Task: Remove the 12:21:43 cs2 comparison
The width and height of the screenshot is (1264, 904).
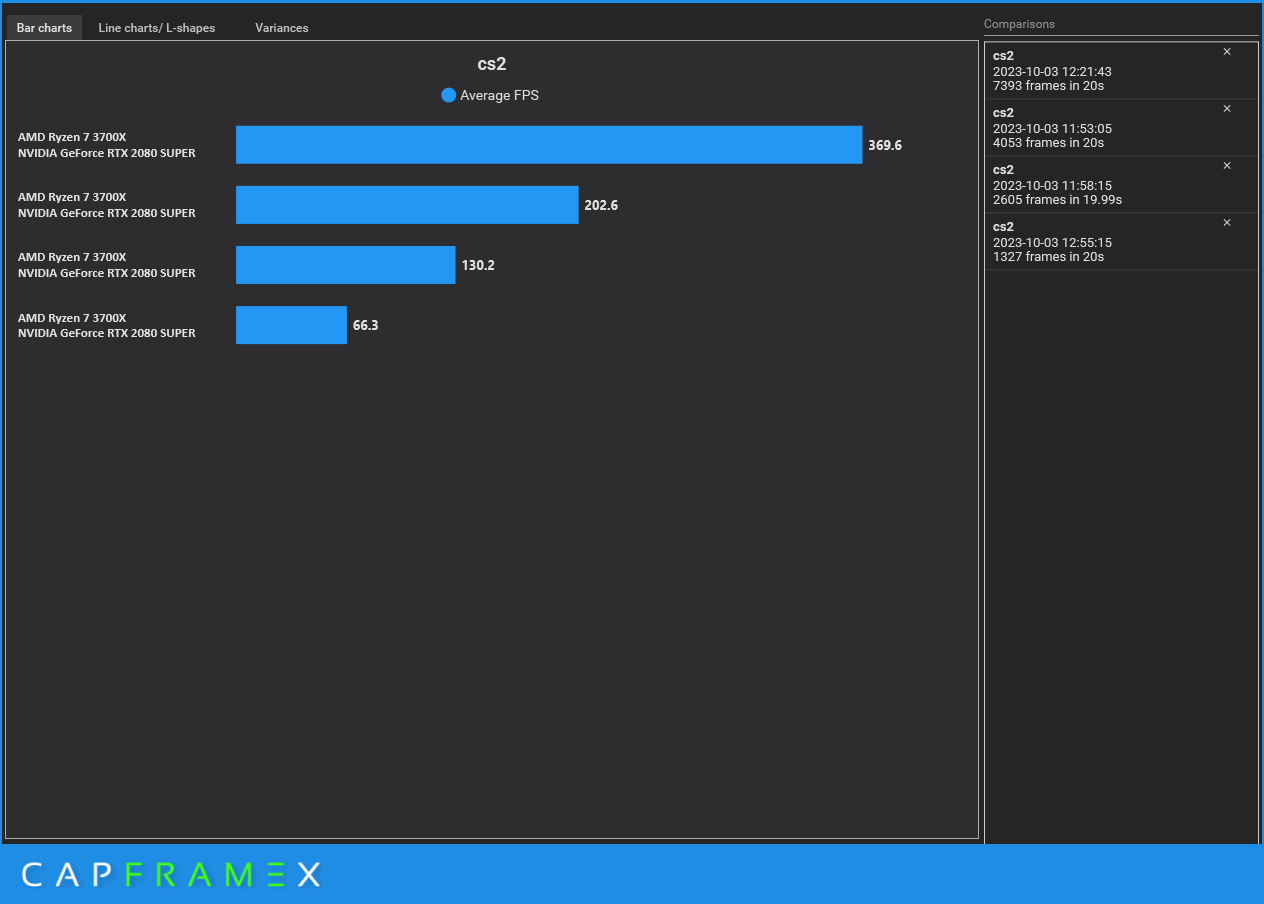Action: tap(1227, 51)
